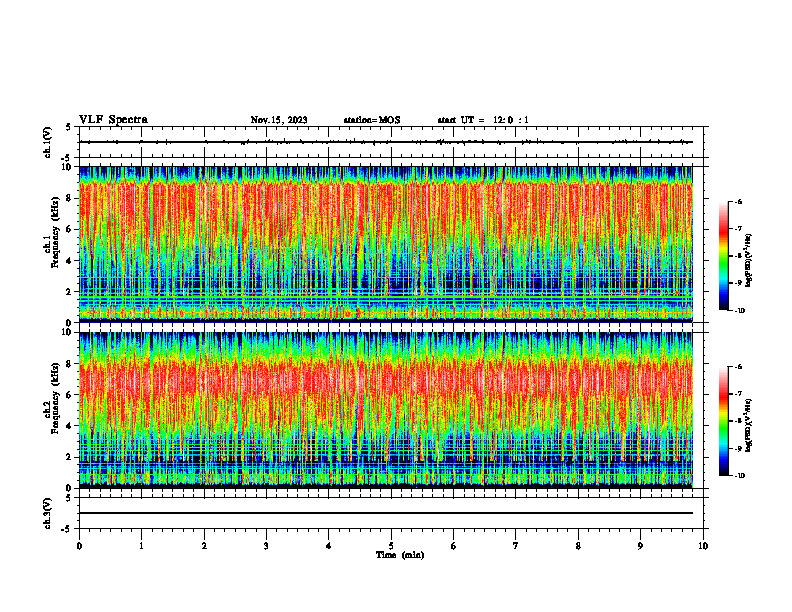Click the 'ch.3(V)' waveform axis label

[47, 513]
